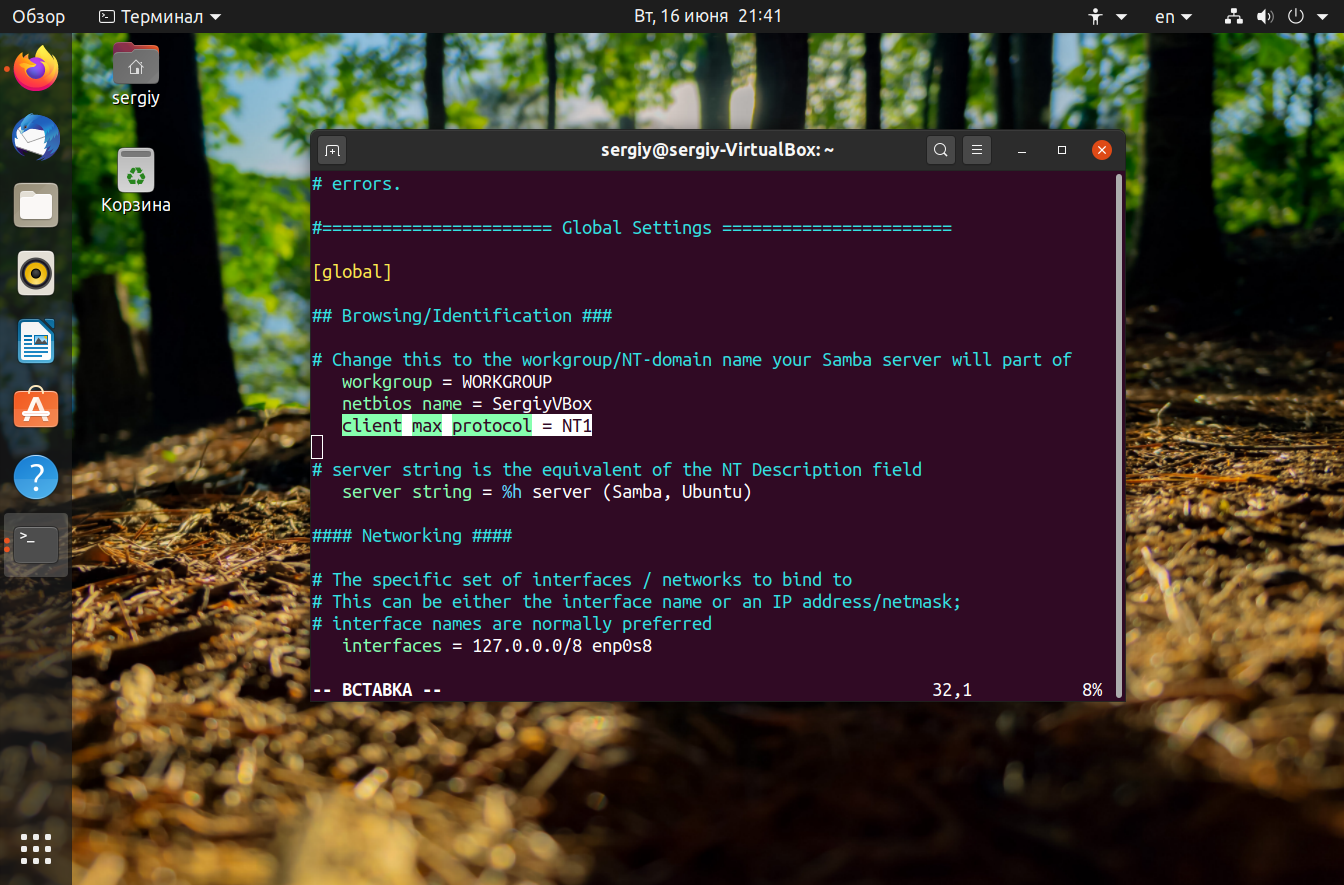Click the -- ВСТАВКА -- mode indicator
The image size is (1344, 885).
tap(377, 690)
